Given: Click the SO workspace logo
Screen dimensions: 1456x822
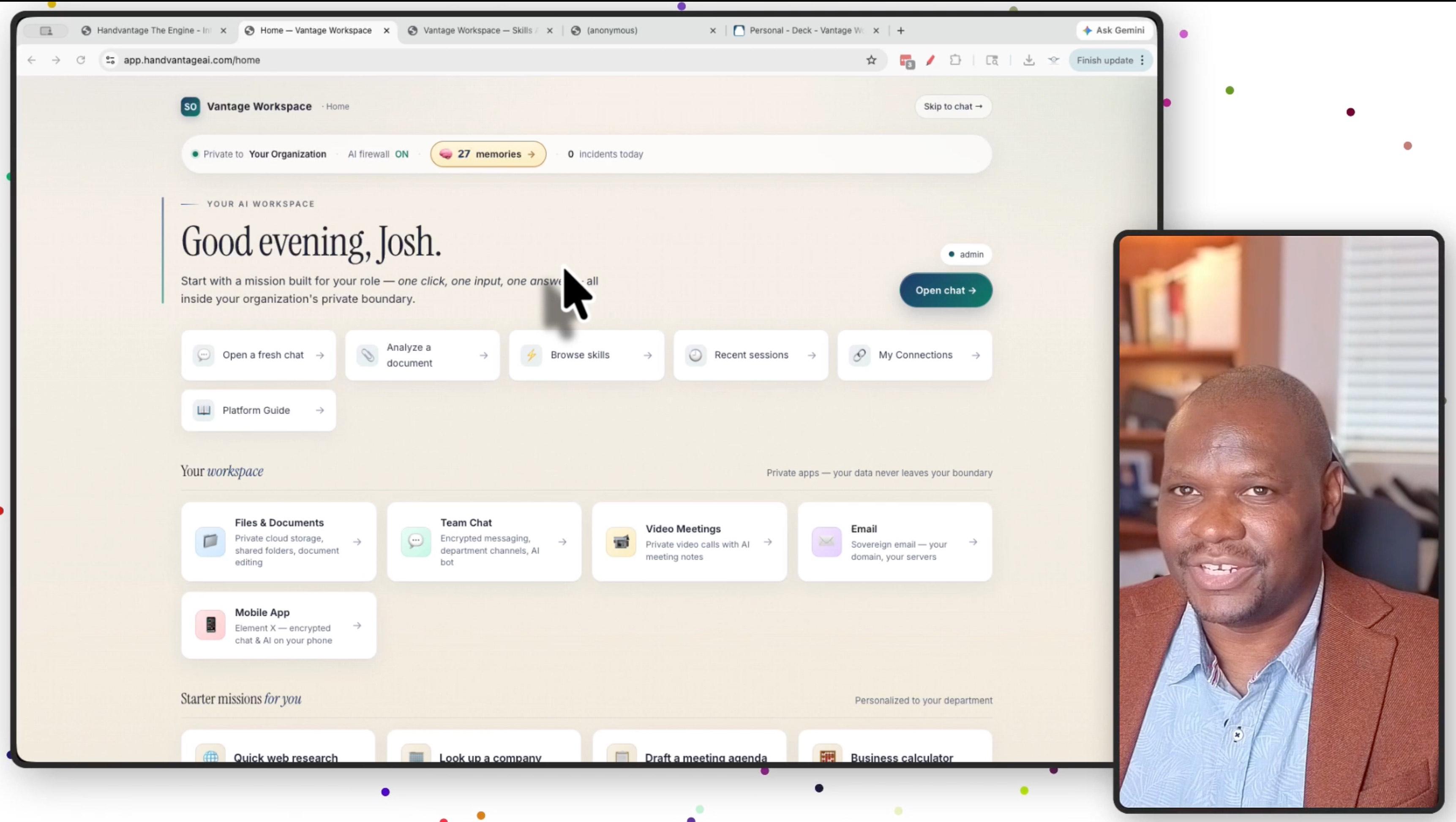Looking at the screenshot, I should (191, 106).
